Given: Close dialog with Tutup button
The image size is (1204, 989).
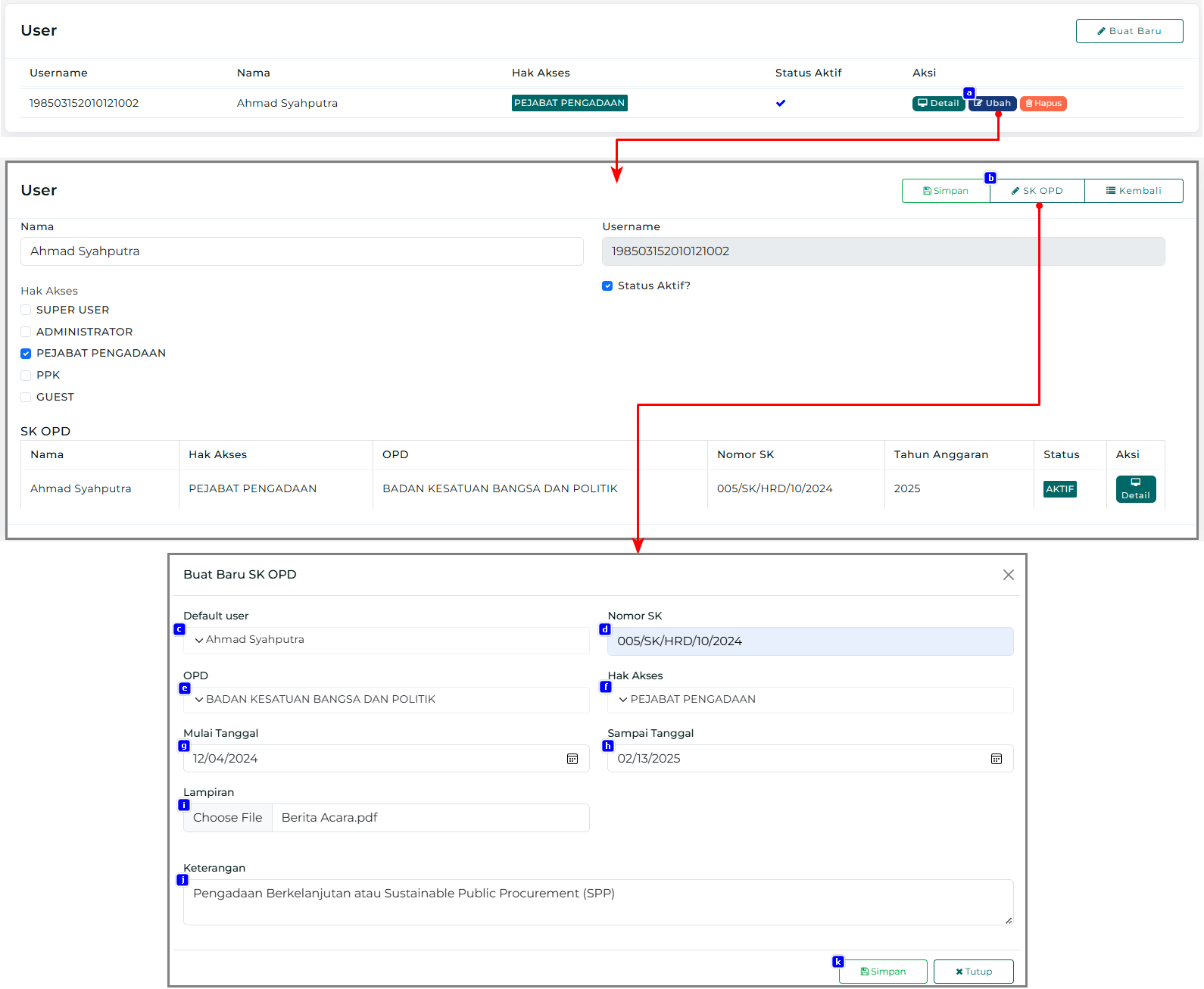Looking at the screenshot, I should point(973,972).
